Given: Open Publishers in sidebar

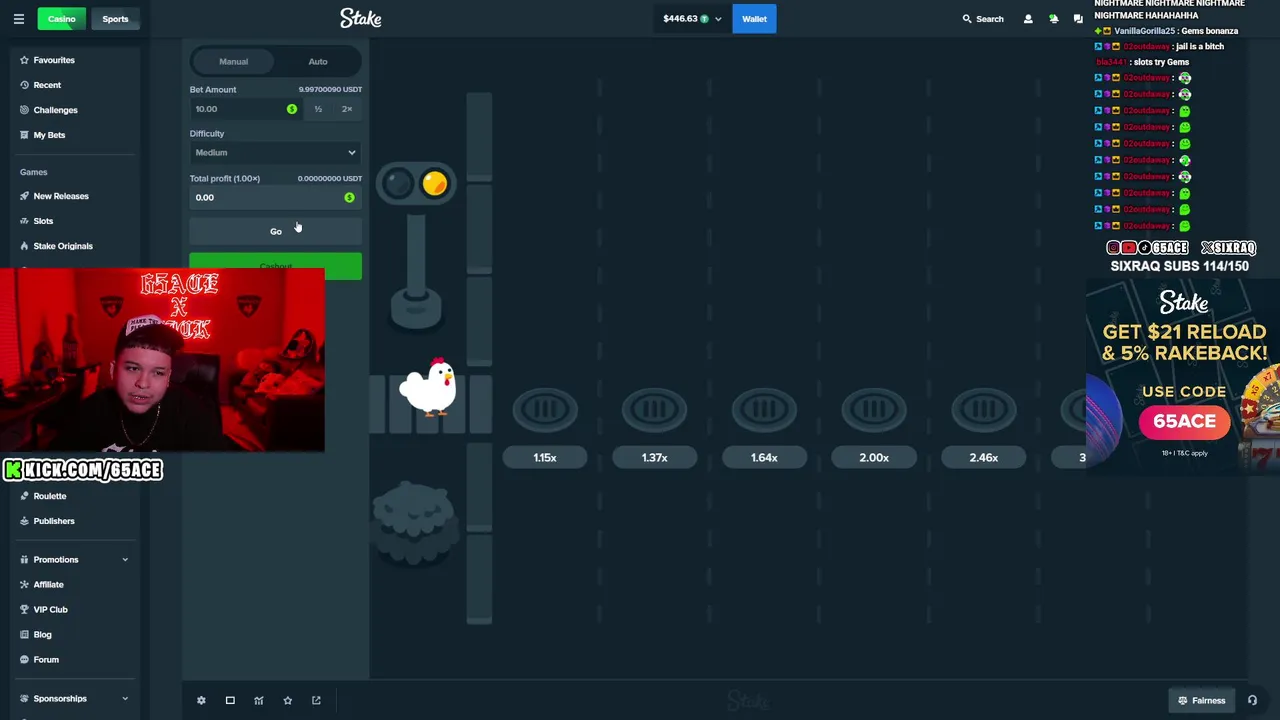Looking at the screenshot, I should click(x=54, y=521).
